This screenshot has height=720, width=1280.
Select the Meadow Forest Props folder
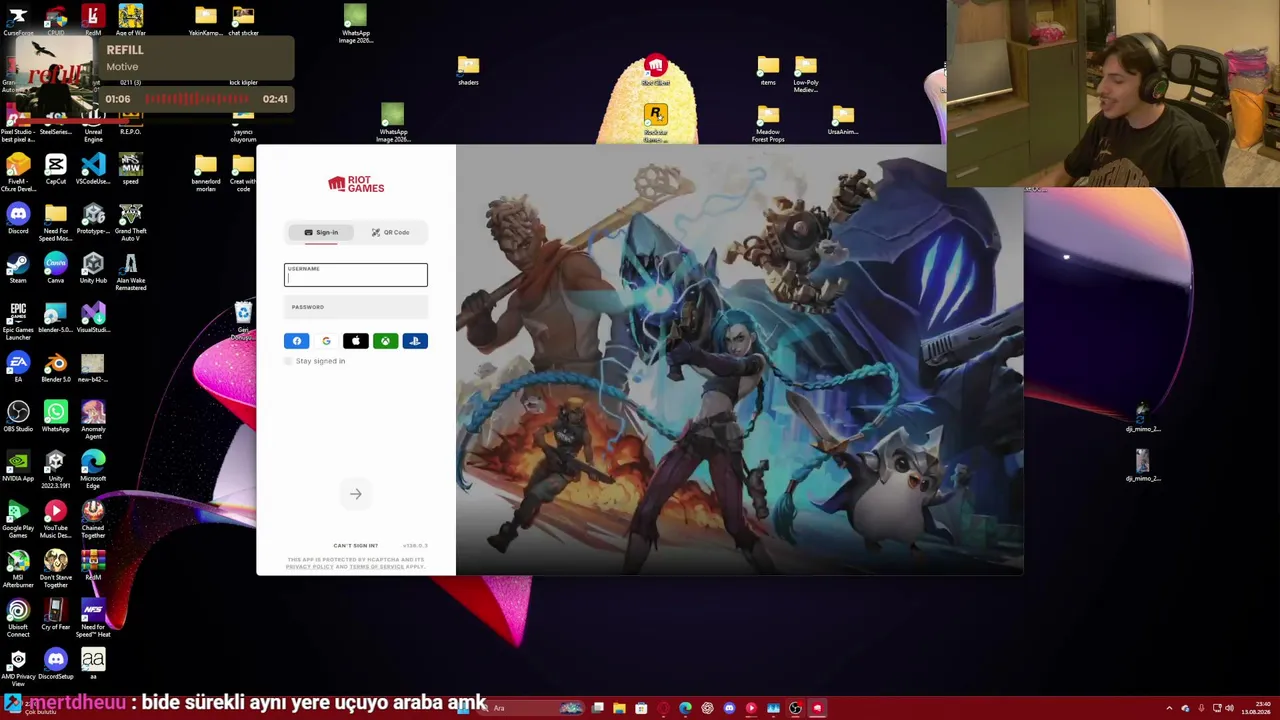768,125
